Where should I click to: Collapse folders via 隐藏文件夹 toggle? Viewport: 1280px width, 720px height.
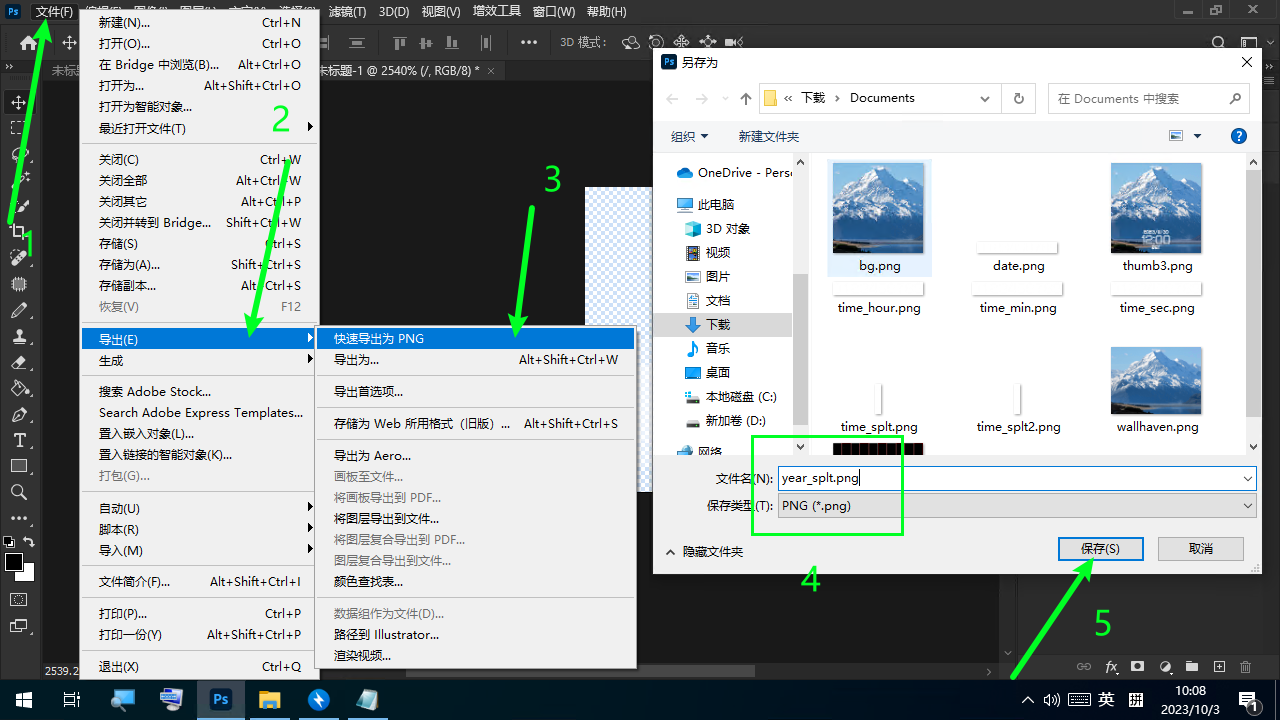(704, 551)
